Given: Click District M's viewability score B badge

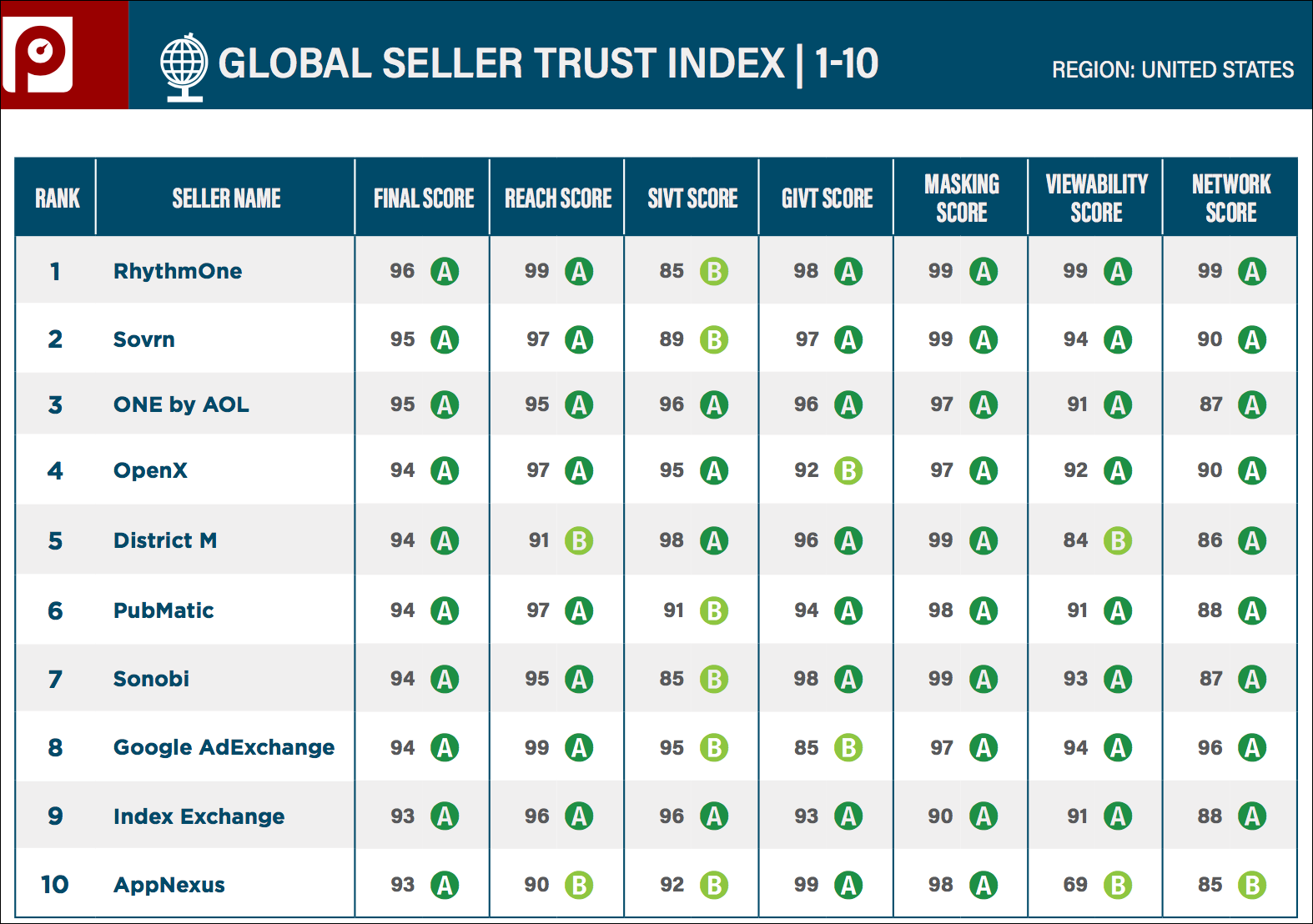Looking at the screenshot, I should 1118,540.
